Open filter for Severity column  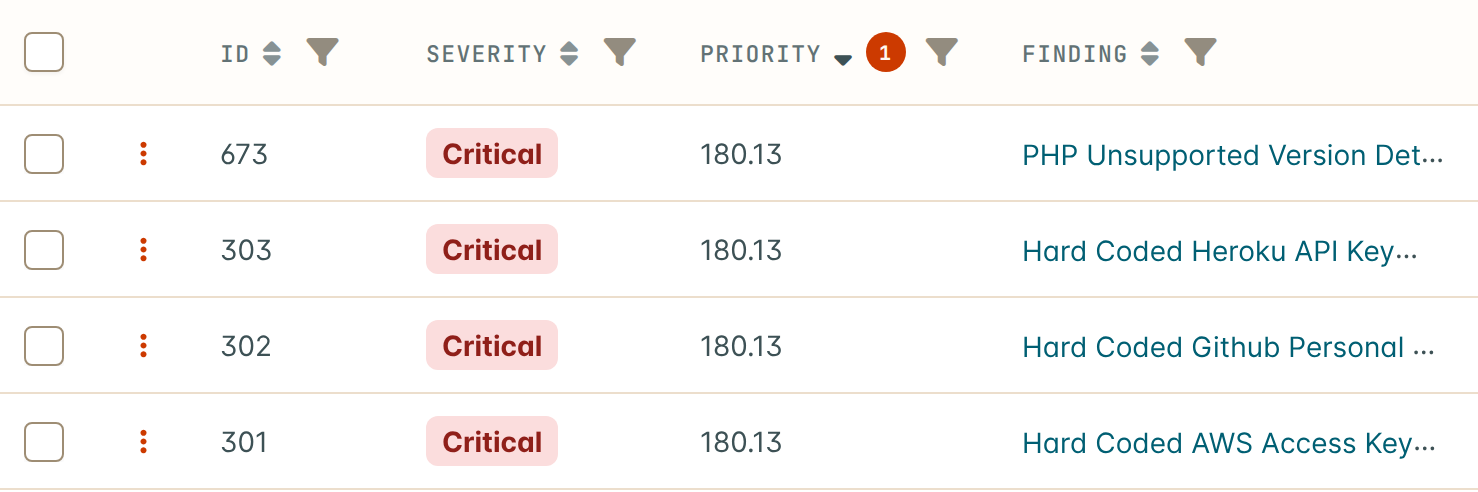tap(620, 53)
